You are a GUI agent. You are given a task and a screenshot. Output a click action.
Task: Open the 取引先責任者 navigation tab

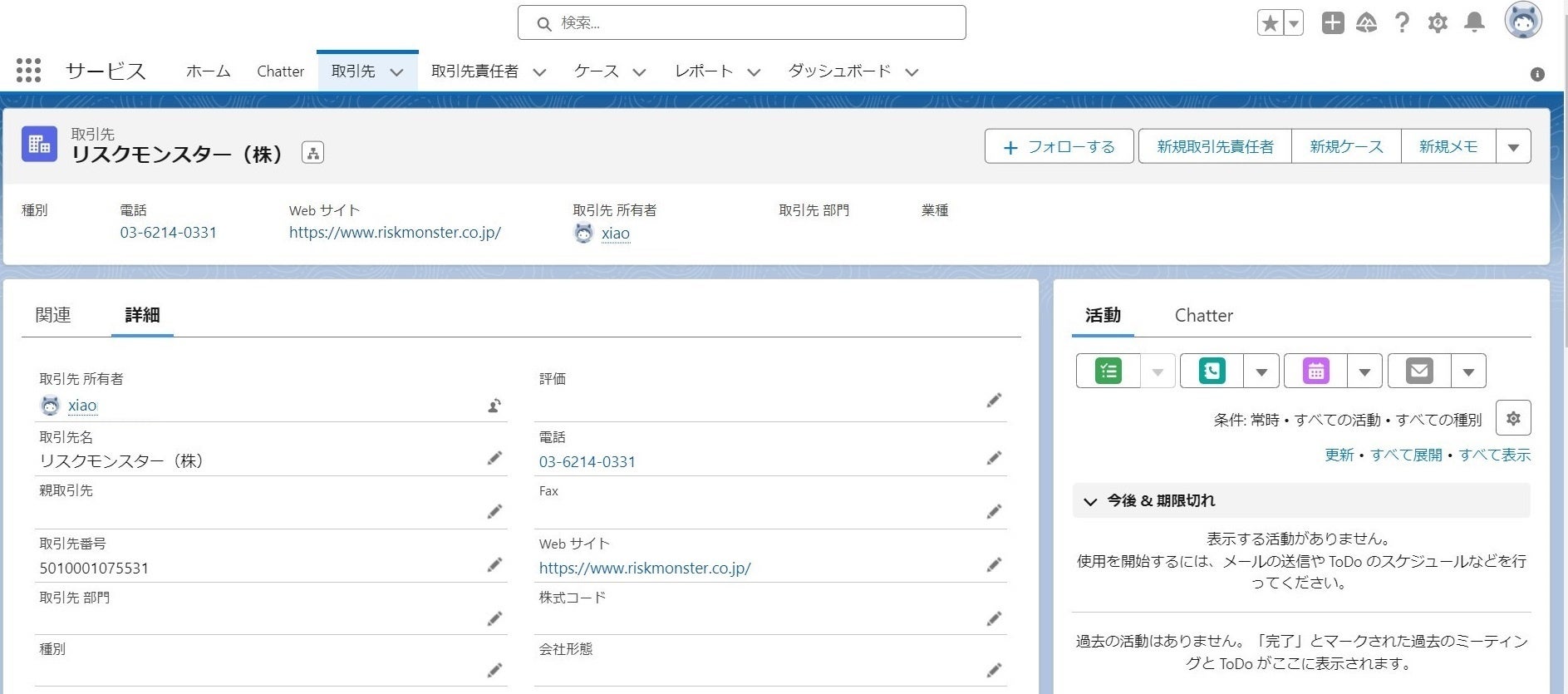click(x=474, y=71)
